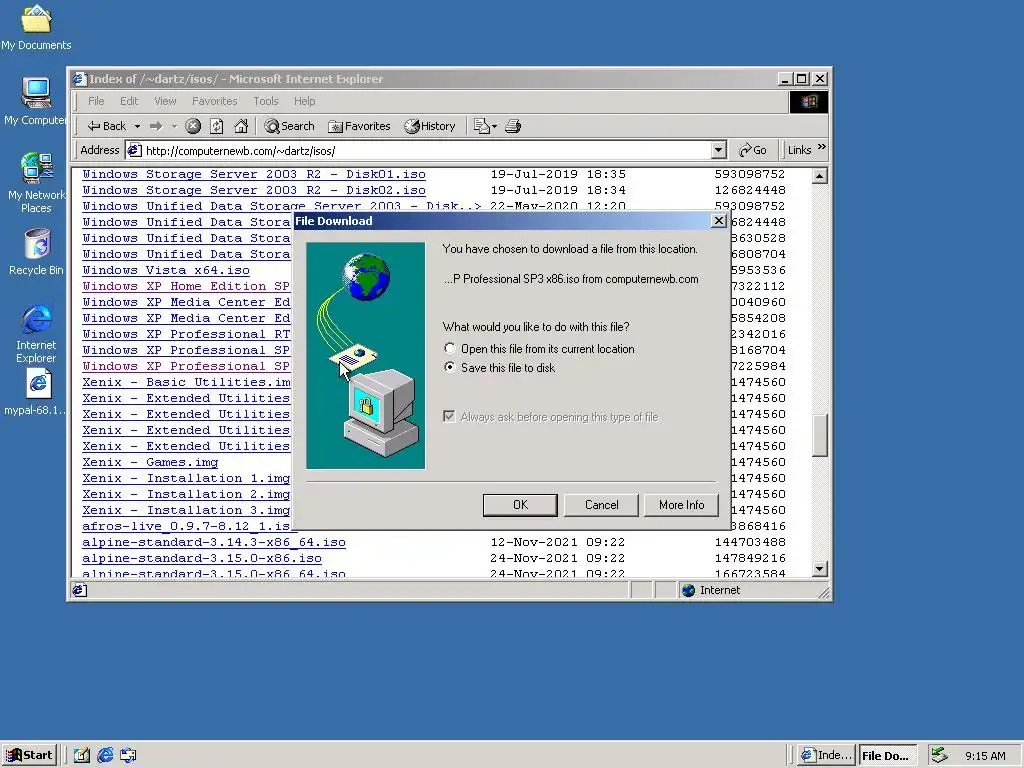Open Windows Storage Server Disk01.iso link
This screenshot has width=1024, height=768.
(x=254, y=174)
